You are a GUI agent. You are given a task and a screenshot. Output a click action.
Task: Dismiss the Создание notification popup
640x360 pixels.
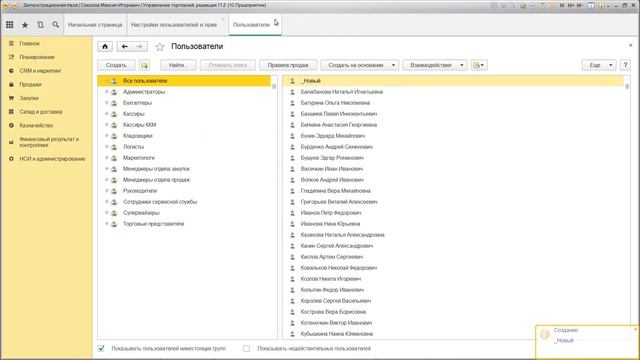(x=636, y=329)
